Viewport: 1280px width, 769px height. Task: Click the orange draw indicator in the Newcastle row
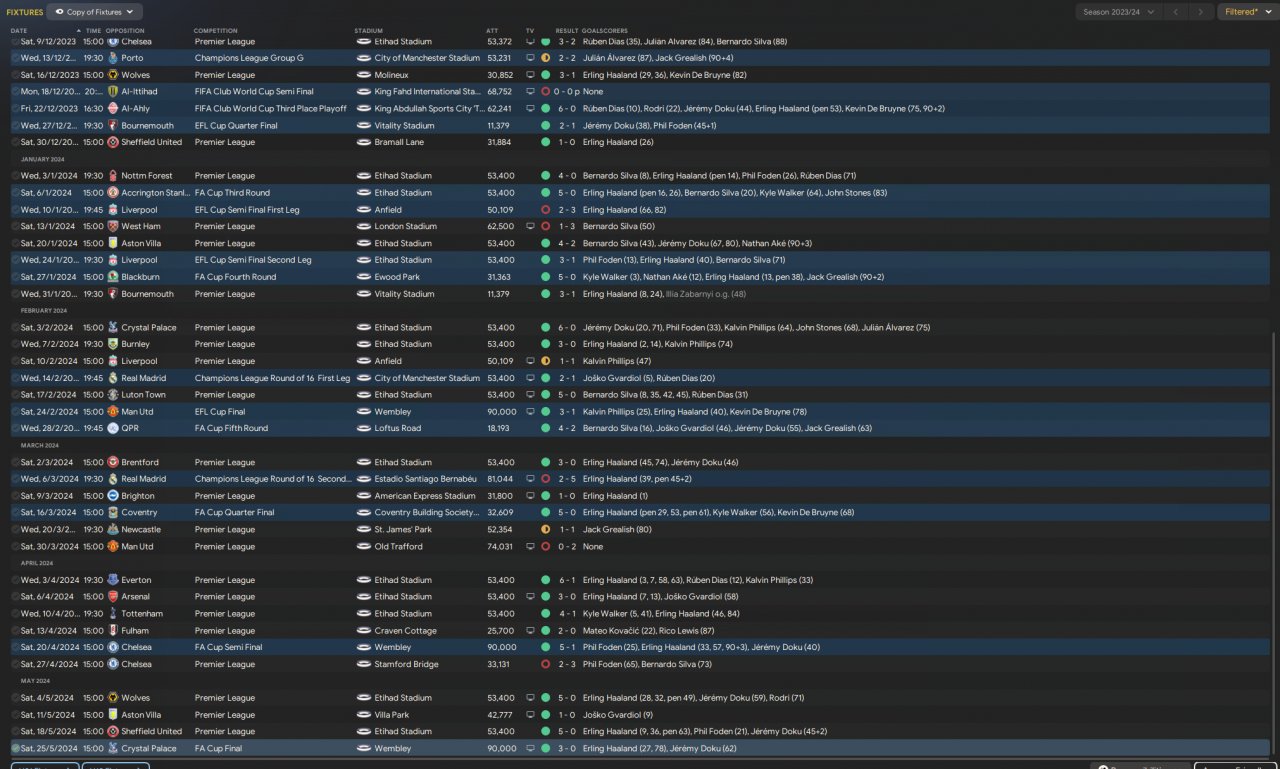coord(545,529)
